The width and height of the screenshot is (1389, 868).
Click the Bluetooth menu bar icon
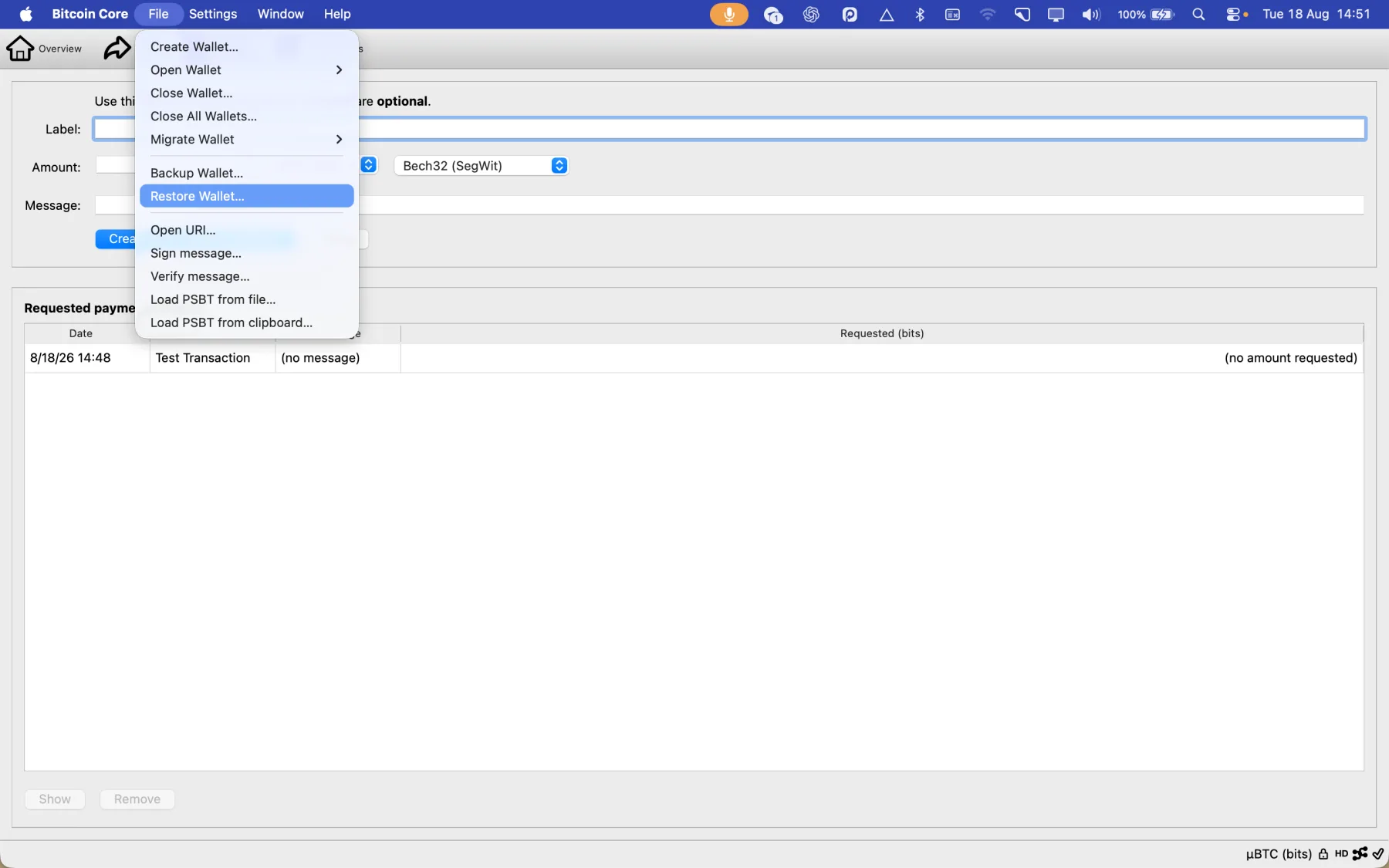point(920,14)
